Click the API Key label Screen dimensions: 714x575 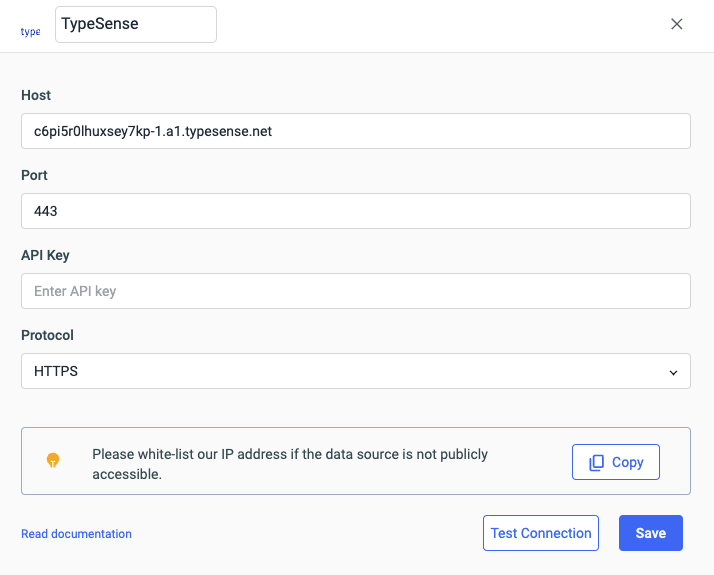point(46,255)
